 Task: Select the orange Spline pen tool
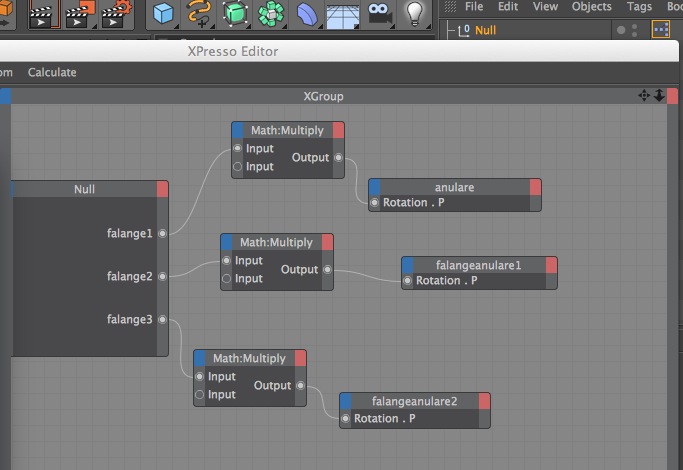coord(199,13)
